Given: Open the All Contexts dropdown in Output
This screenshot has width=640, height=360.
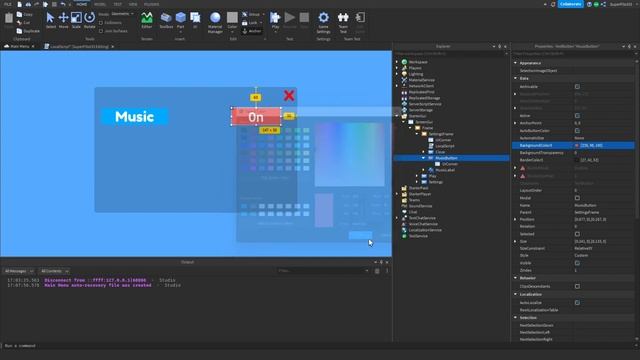Looking at the screenshot, I should [x=54, y=271].
